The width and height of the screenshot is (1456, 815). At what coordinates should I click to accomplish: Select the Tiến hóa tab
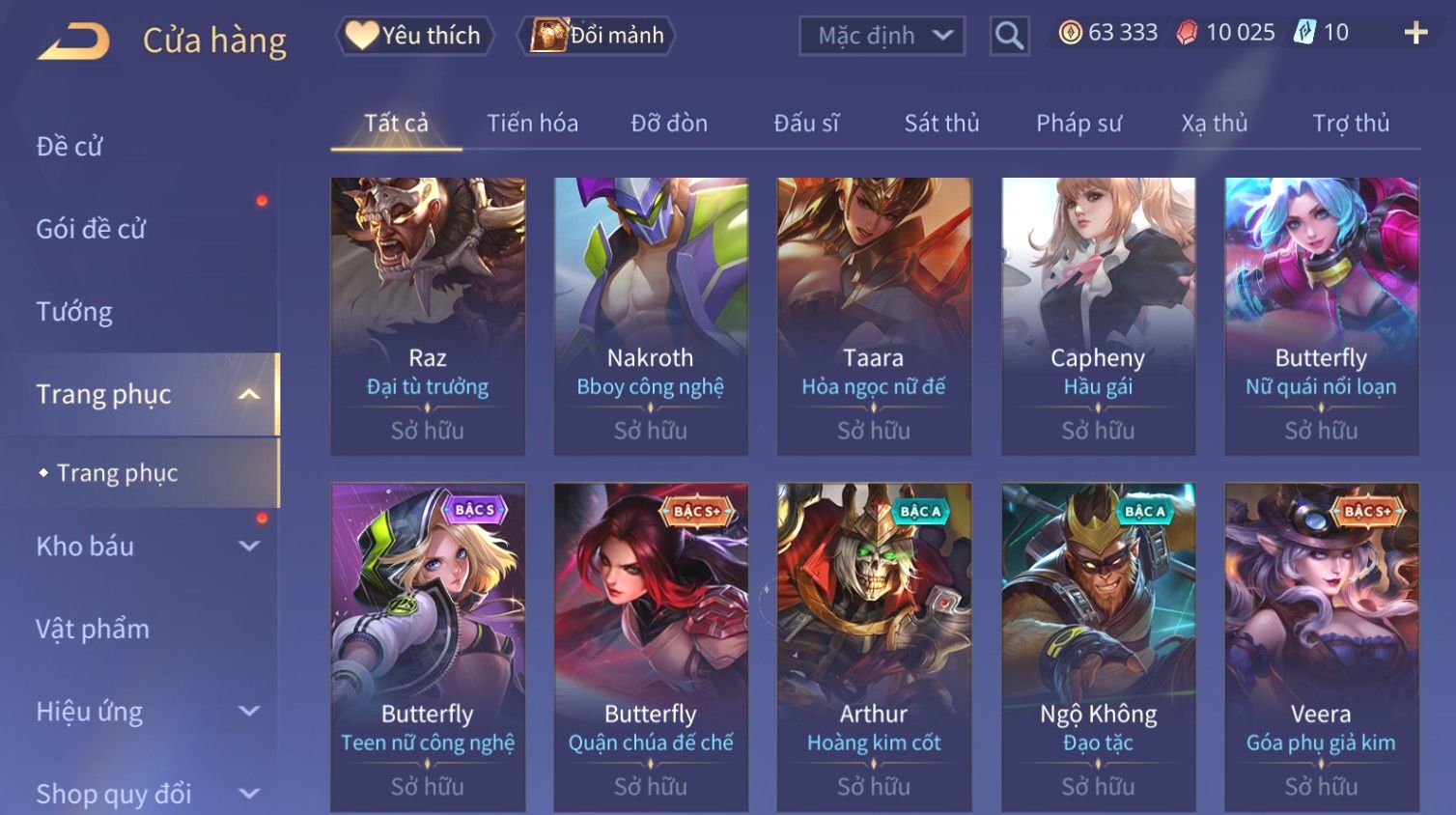532,123
